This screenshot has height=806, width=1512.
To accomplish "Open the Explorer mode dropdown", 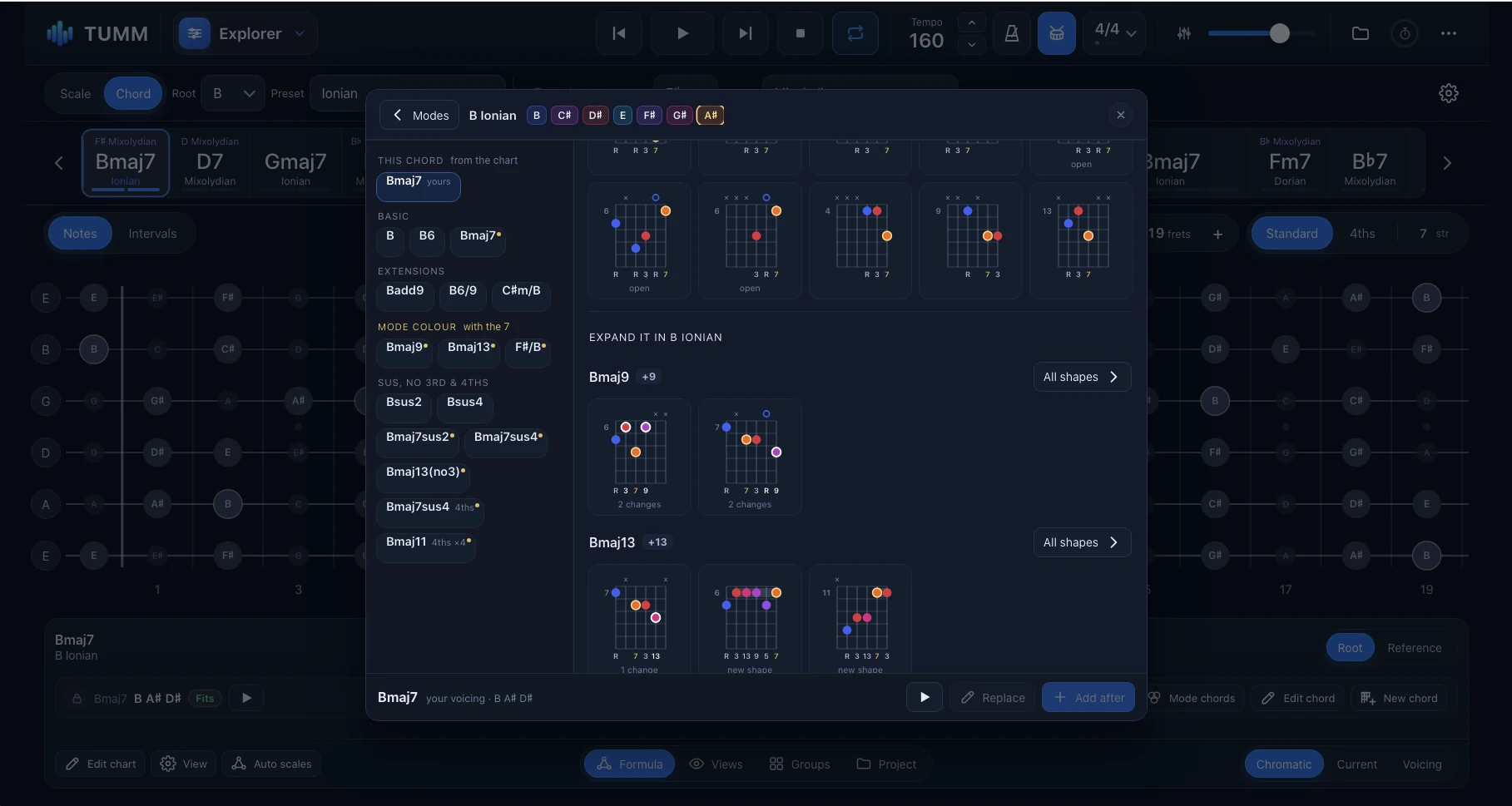I will click(245, 33).
